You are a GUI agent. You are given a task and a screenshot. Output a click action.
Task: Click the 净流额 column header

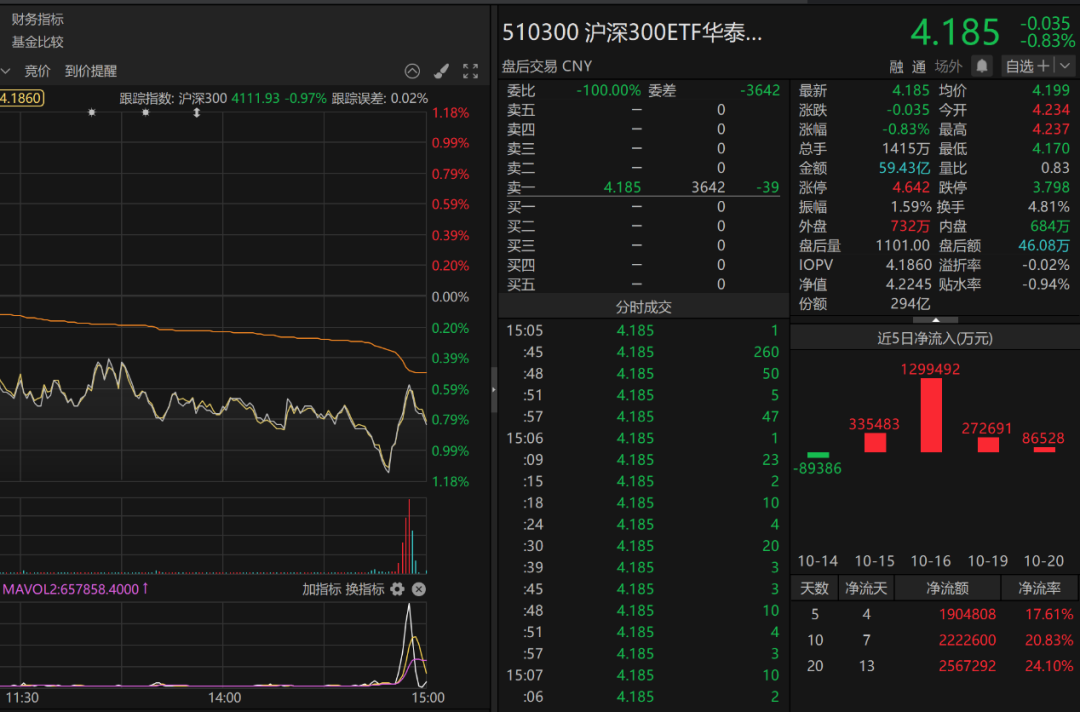(947, 588)
